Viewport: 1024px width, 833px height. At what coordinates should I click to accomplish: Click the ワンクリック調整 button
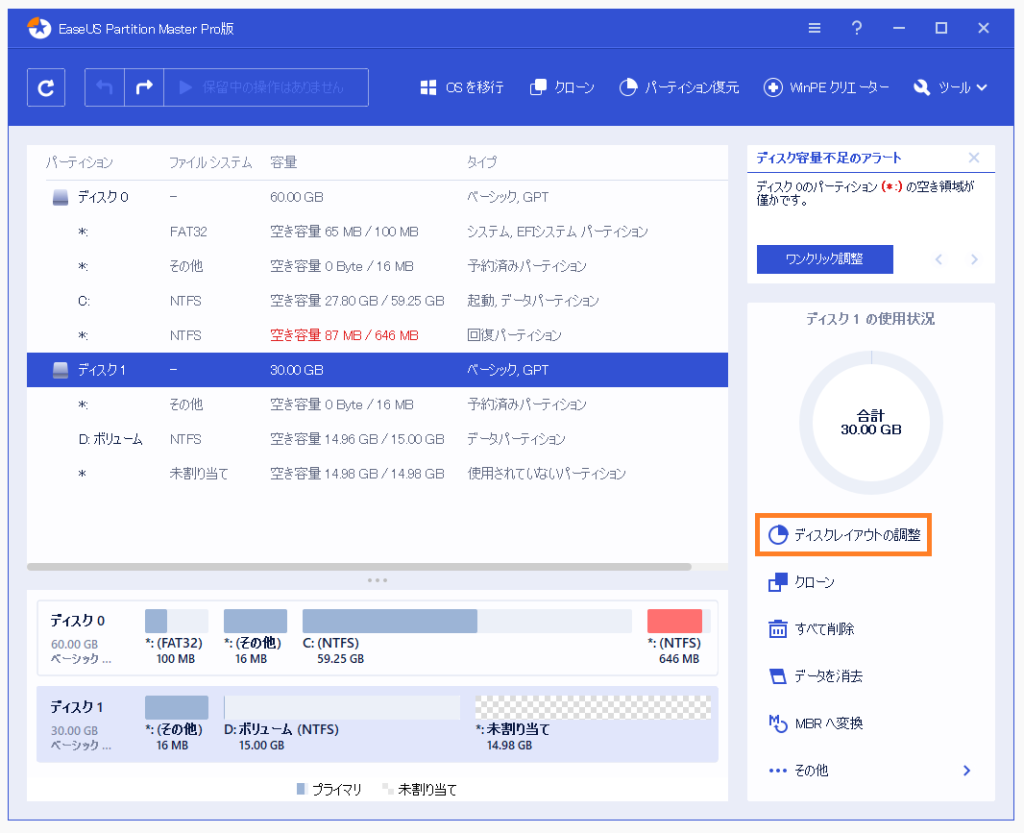point(825,259)
